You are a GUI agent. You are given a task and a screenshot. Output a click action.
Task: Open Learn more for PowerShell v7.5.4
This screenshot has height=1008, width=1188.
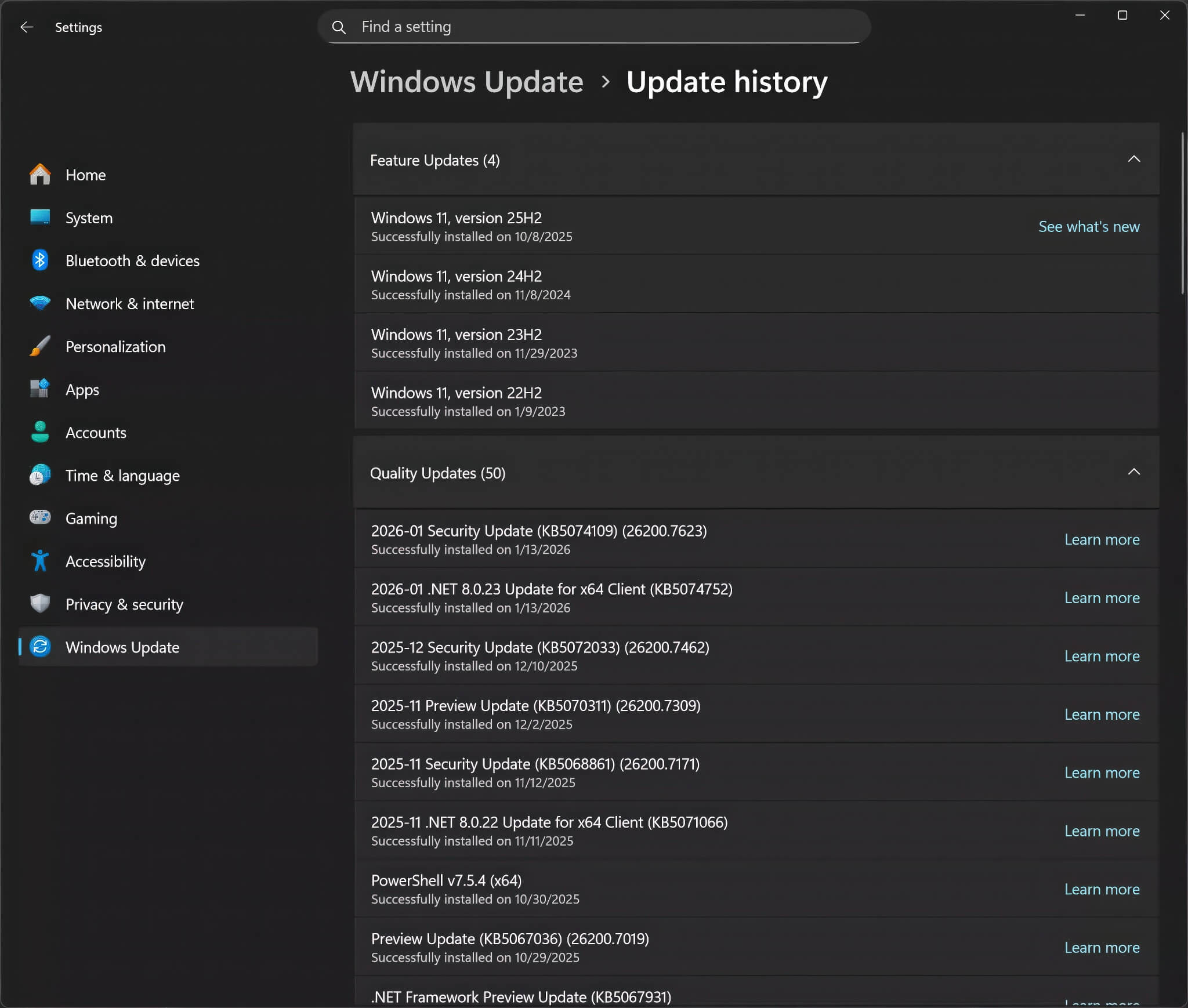1101,889
